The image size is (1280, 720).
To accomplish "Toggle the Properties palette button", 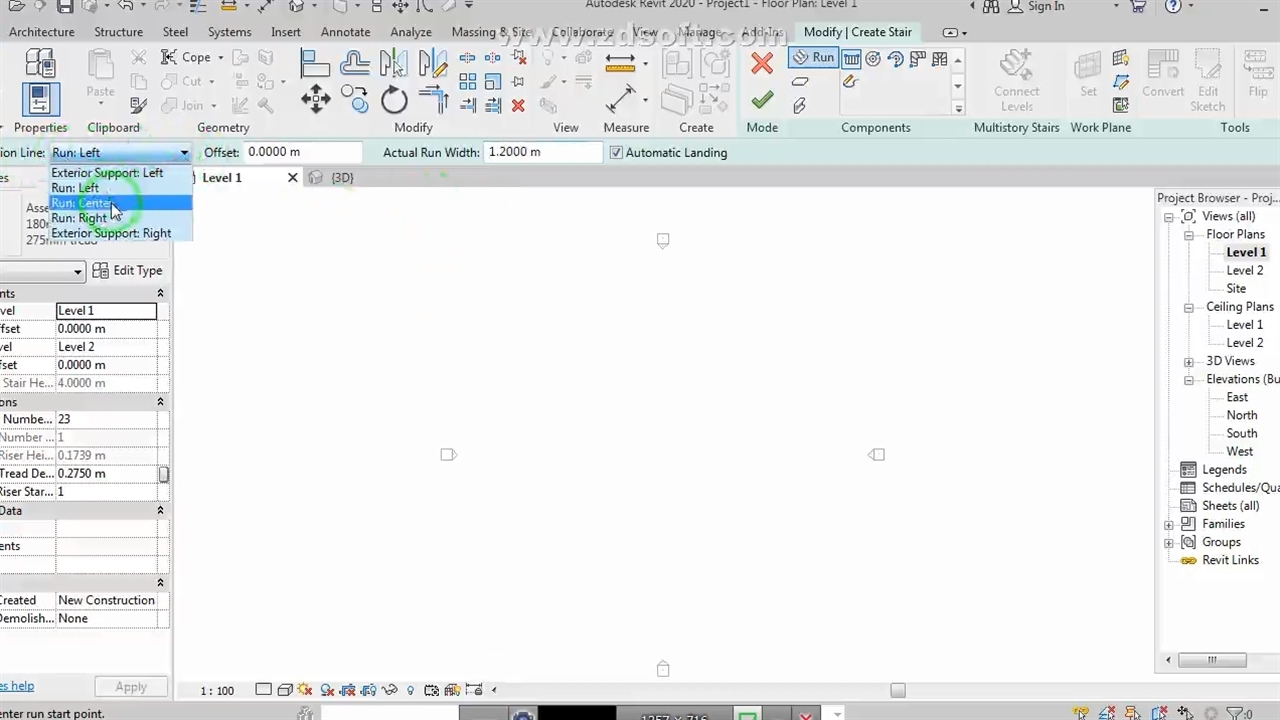I will [40, 100].
